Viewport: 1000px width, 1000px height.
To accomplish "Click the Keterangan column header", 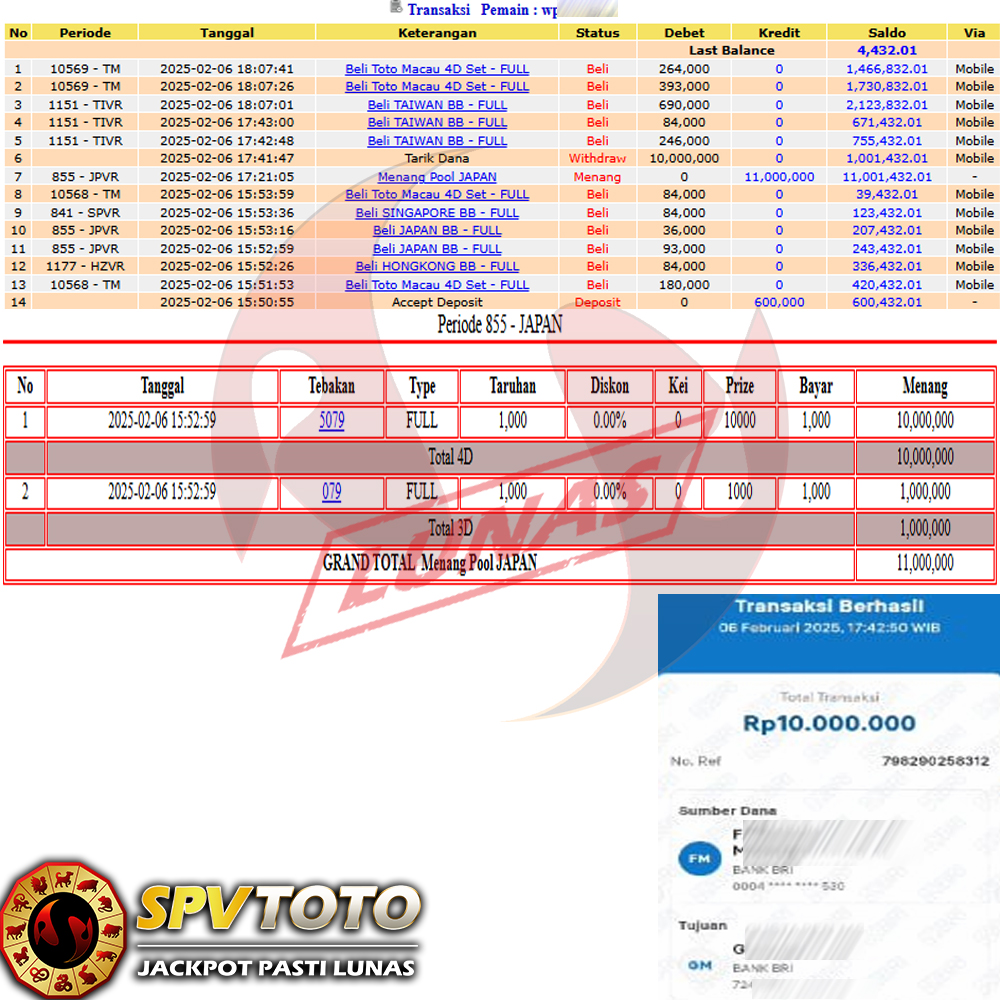I will click(437, 32).
